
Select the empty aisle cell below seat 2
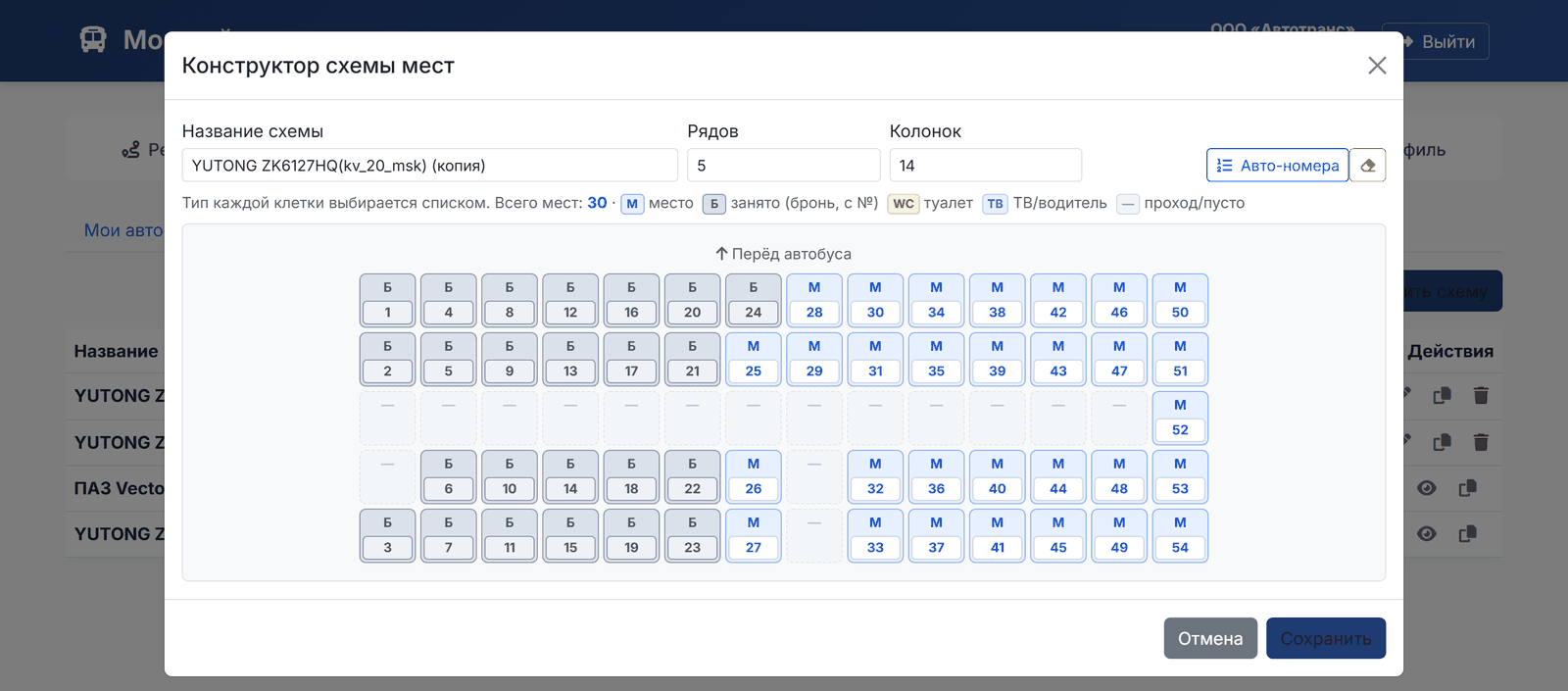(x=387, y=418)
